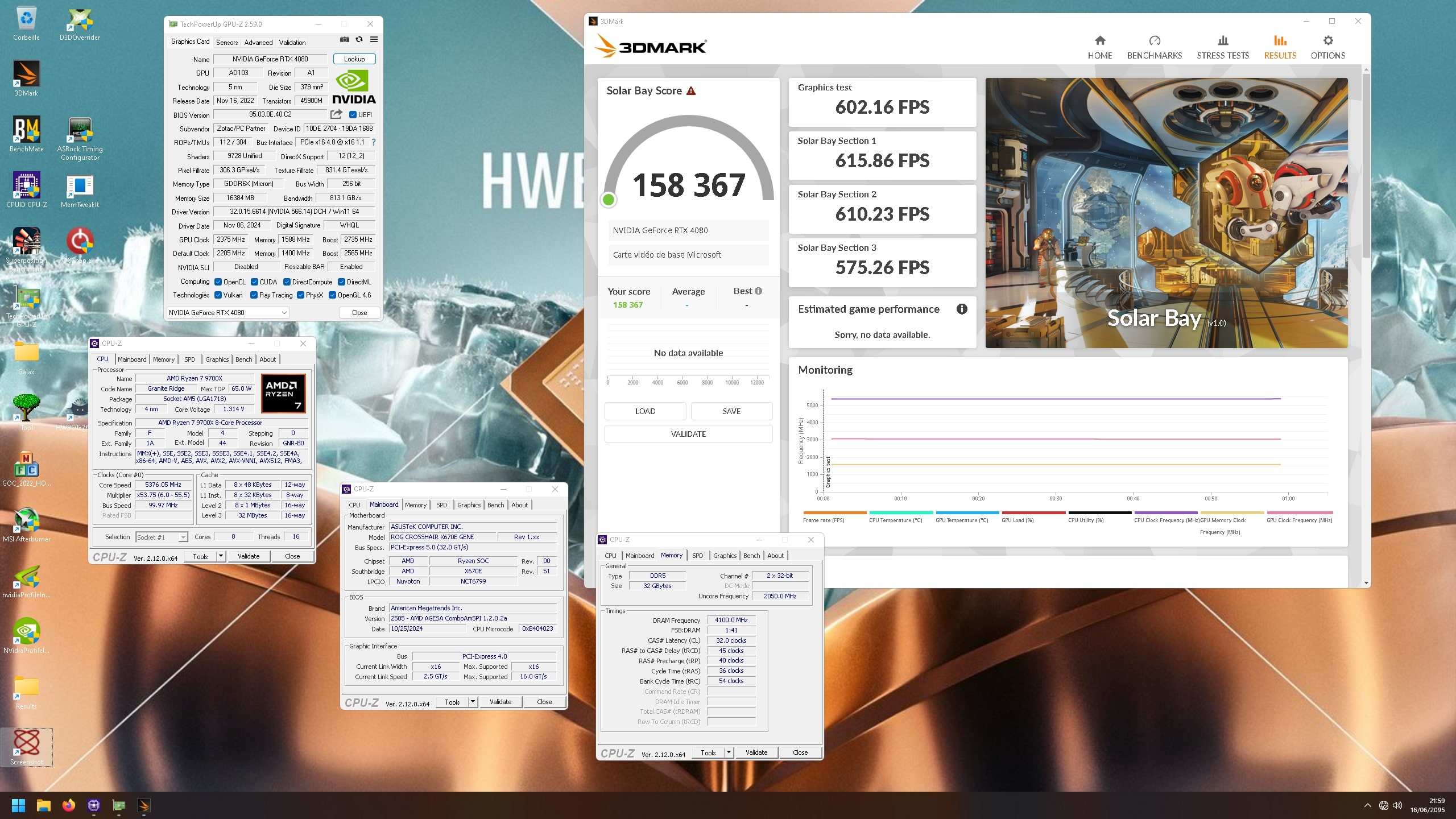Toggle the DirectML checkbox

point(342,282)
